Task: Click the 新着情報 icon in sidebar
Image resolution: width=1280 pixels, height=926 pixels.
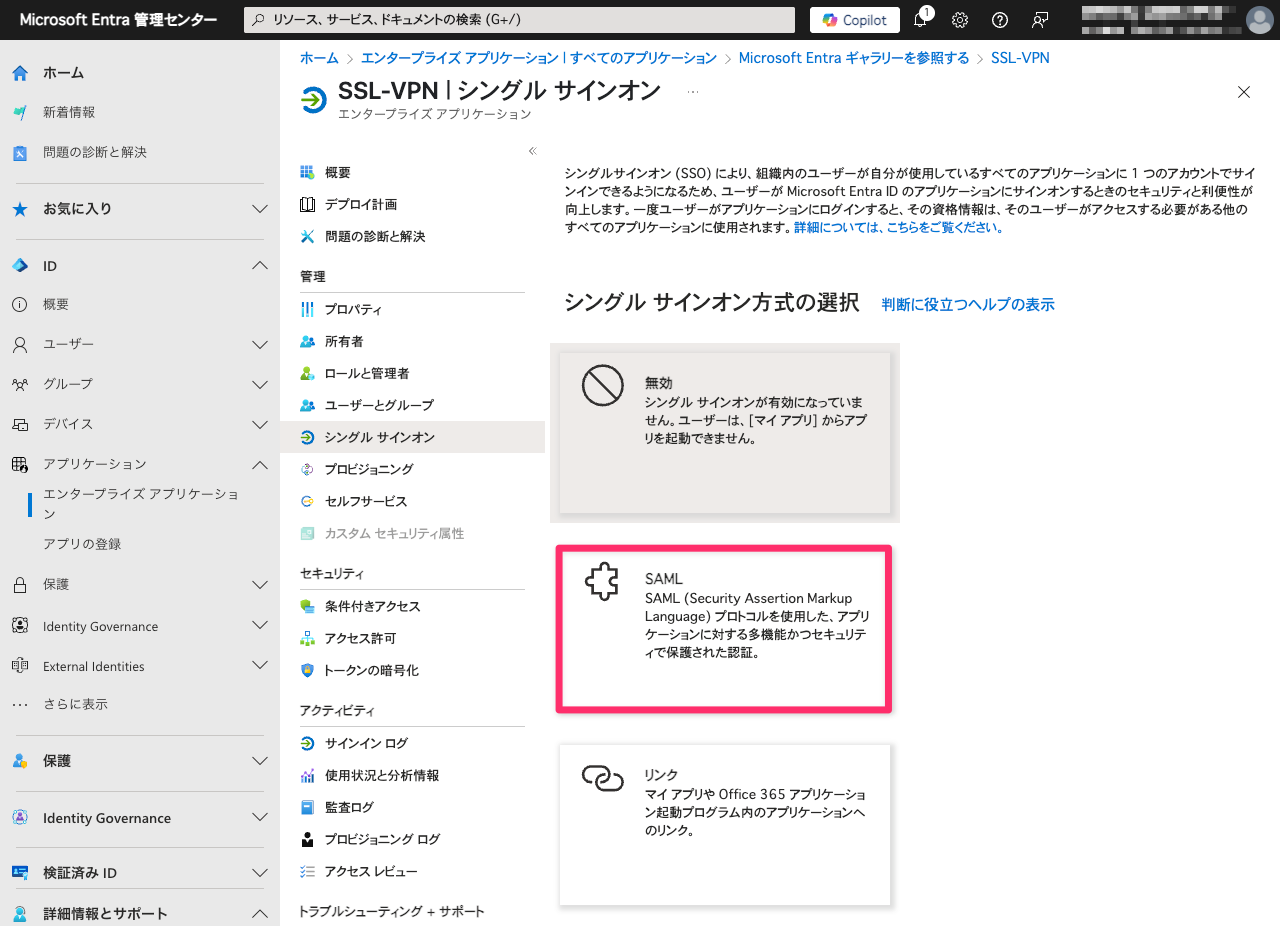Action: pos(20,113)
